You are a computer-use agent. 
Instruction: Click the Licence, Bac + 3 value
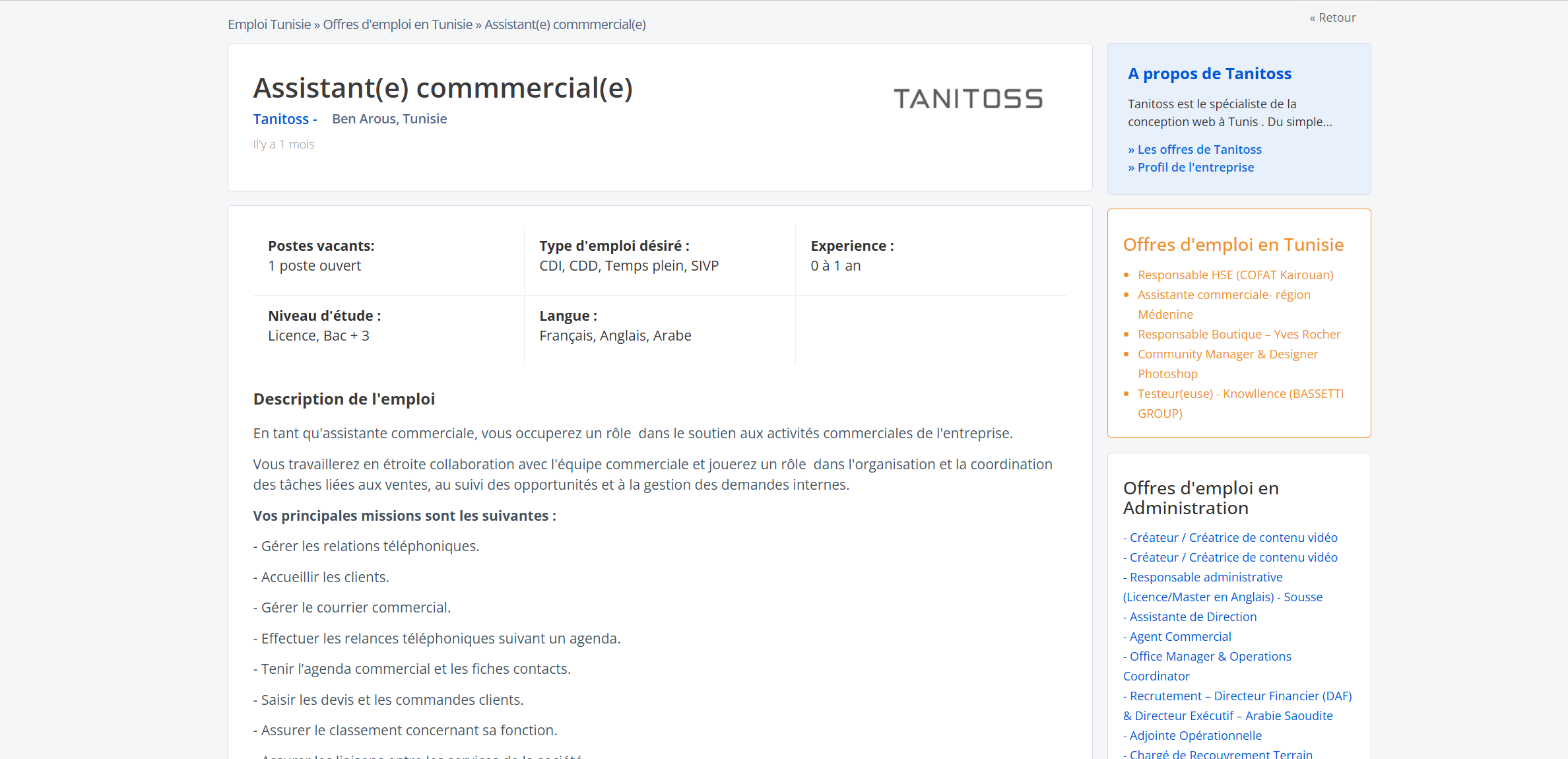(319, 335)
